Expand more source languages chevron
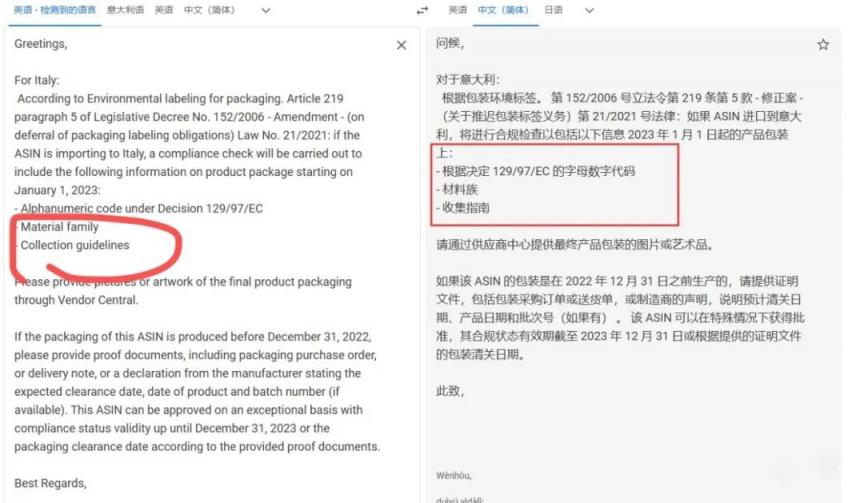 (x=266, y=10)
